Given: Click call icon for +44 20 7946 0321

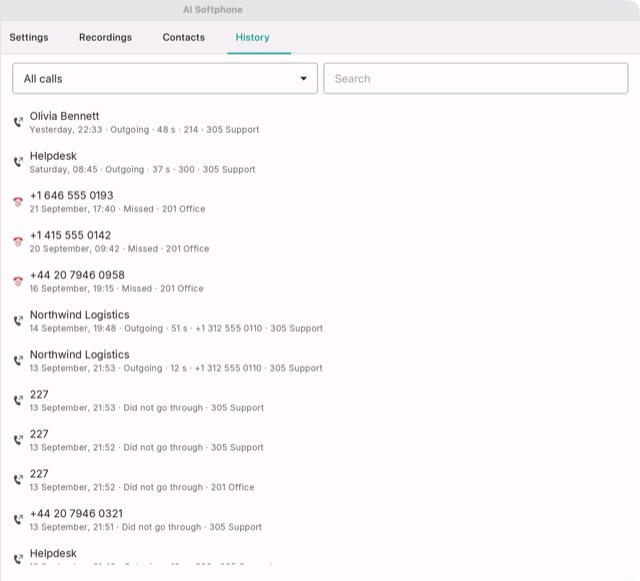Looking at the screenshot, I should 18,519.
